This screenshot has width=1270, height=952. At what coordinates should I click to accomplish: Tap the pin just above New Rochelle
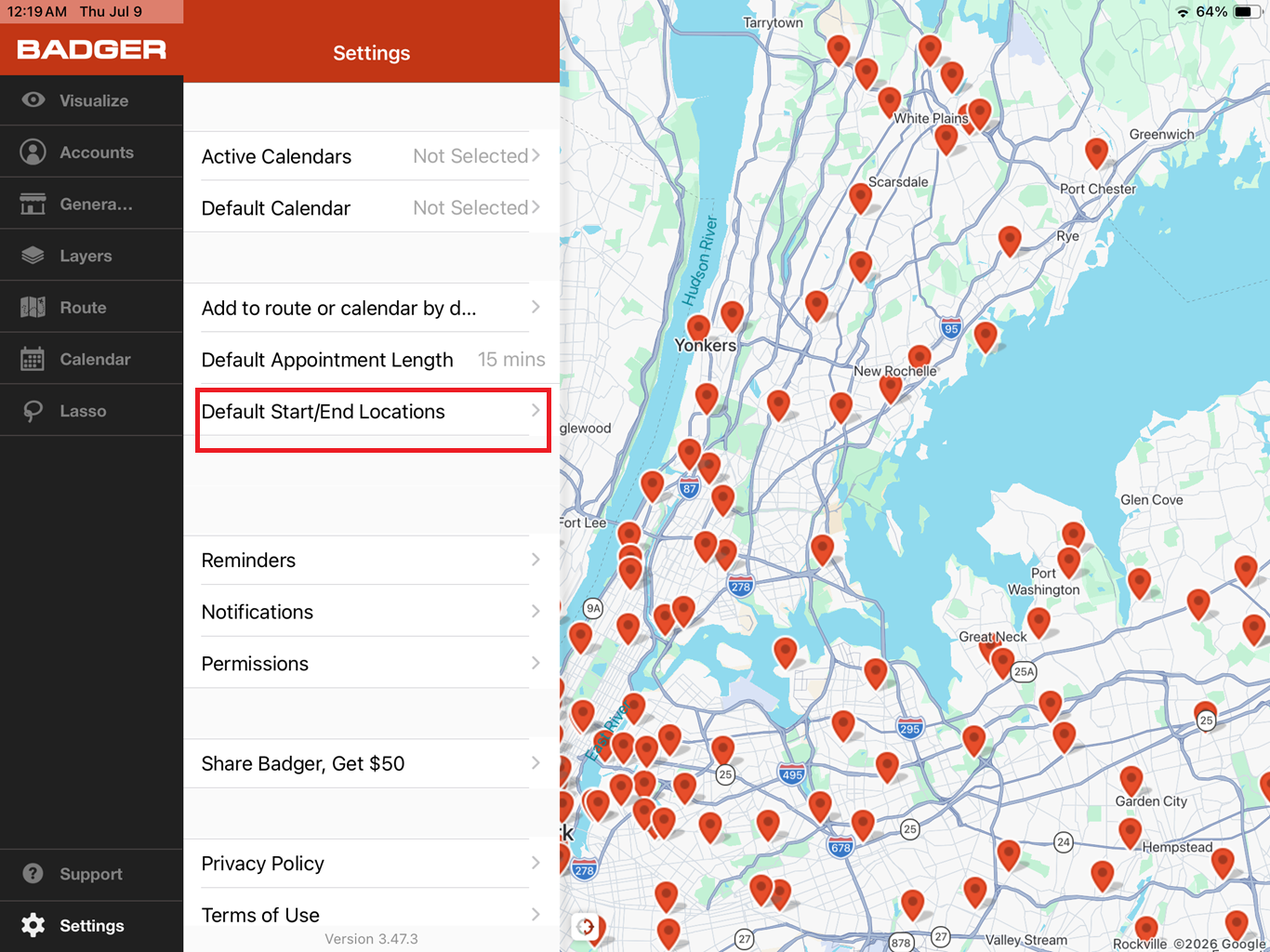(919, 358)
